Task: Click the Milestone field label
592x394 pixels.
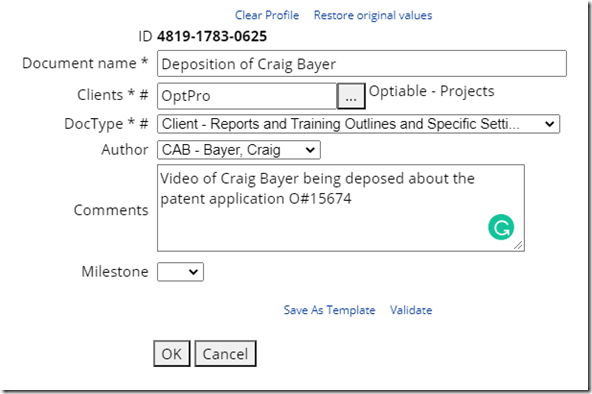Action: coord(115,272)
